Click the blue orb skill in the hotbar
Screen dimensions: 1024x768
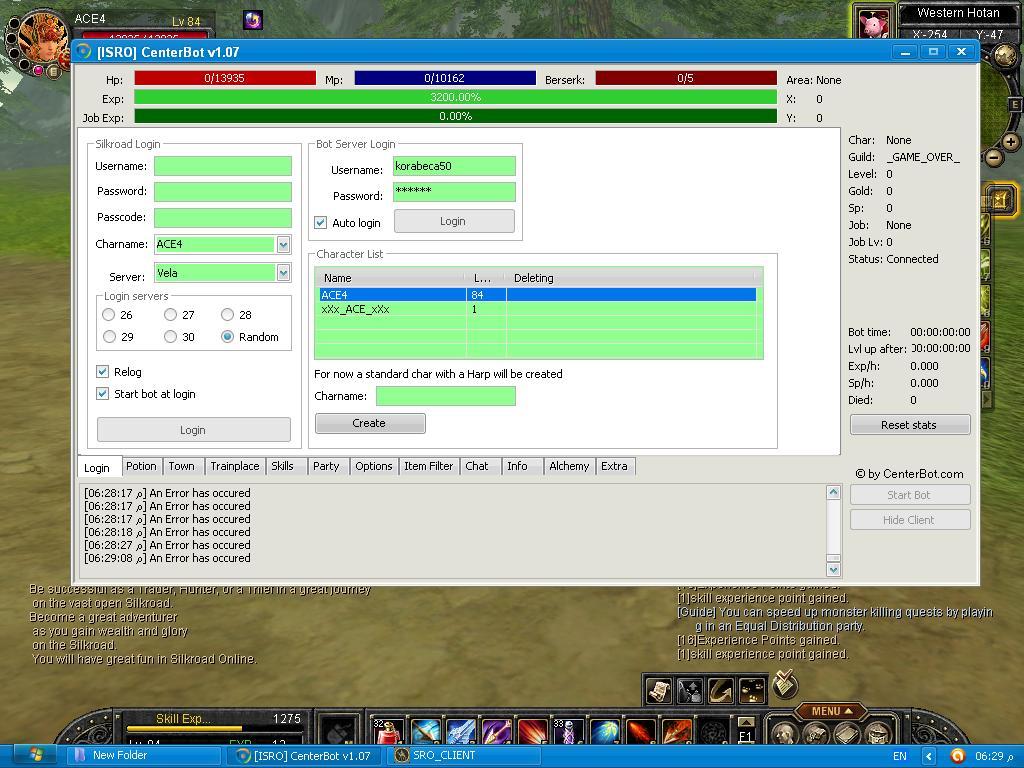point(604,732)
